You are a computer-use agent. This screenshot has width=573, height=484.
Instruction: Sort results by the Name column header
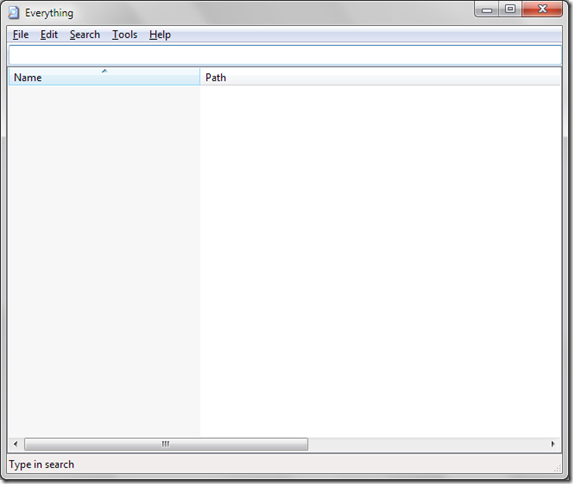pos(104,77)
